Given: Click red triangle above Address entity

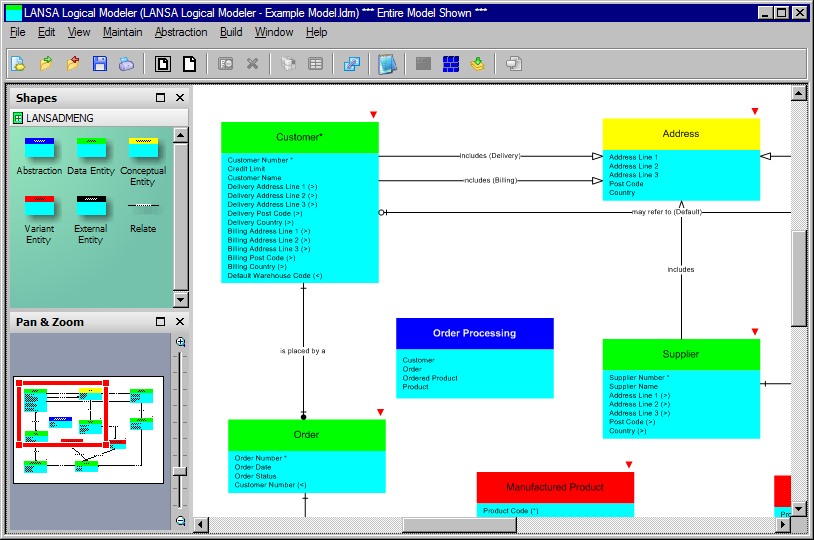Looking at the screenshot, I should point(755,111).
